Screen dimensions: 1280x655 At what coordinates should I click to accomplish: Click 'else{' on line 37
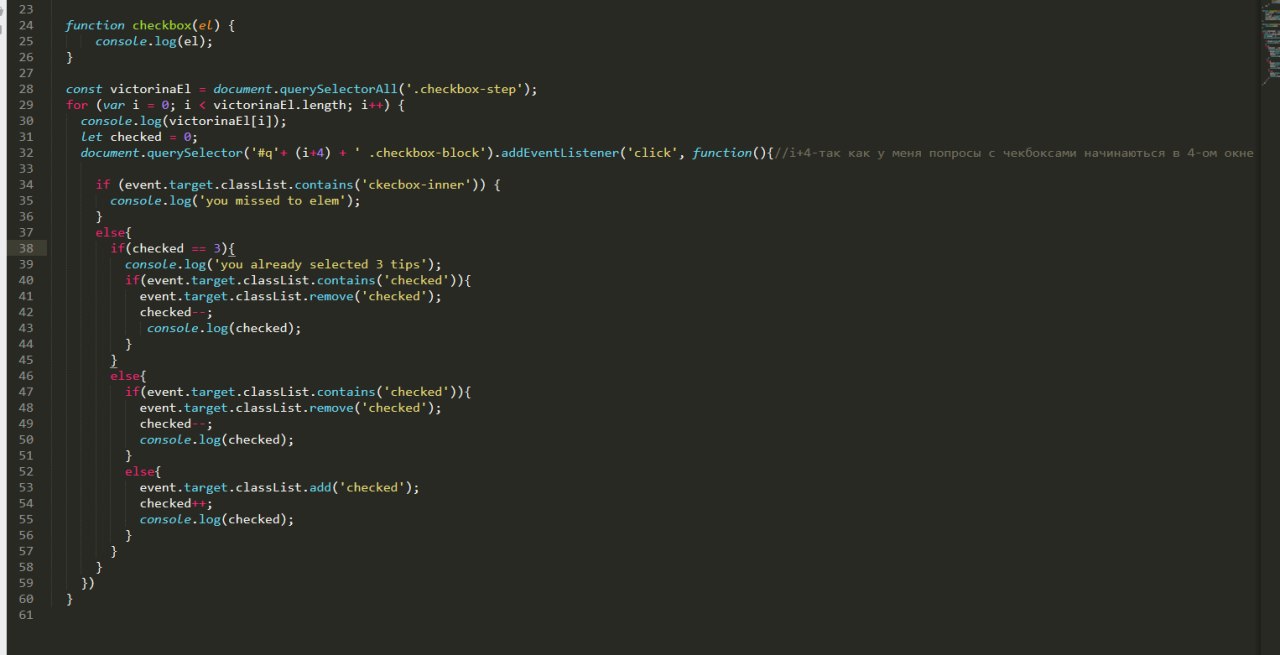point(114,232)
